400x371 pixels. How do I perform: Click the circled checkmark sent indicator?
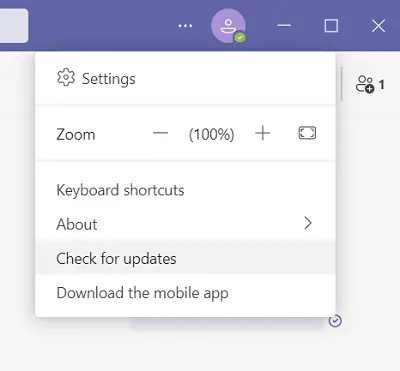pyautogui.click(x=335, y=321)
